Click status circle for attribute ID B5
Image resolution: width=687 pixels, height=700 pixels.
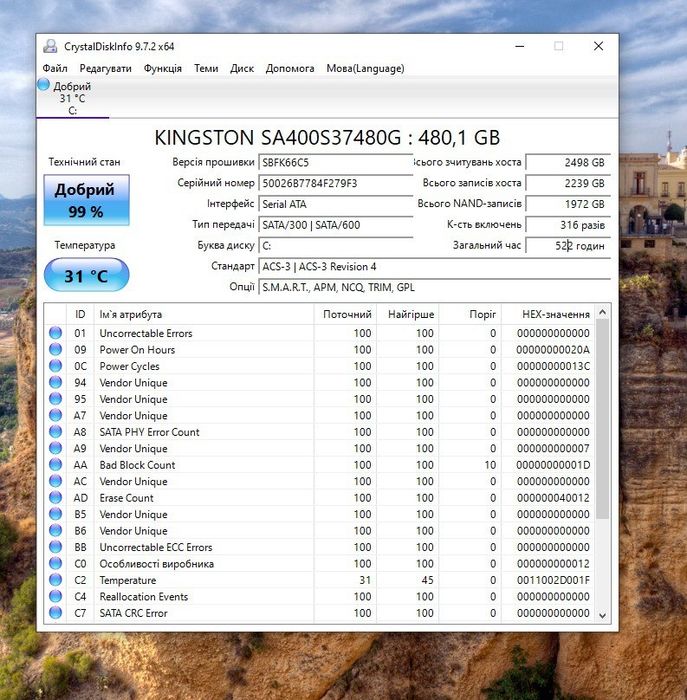[55, 514]
